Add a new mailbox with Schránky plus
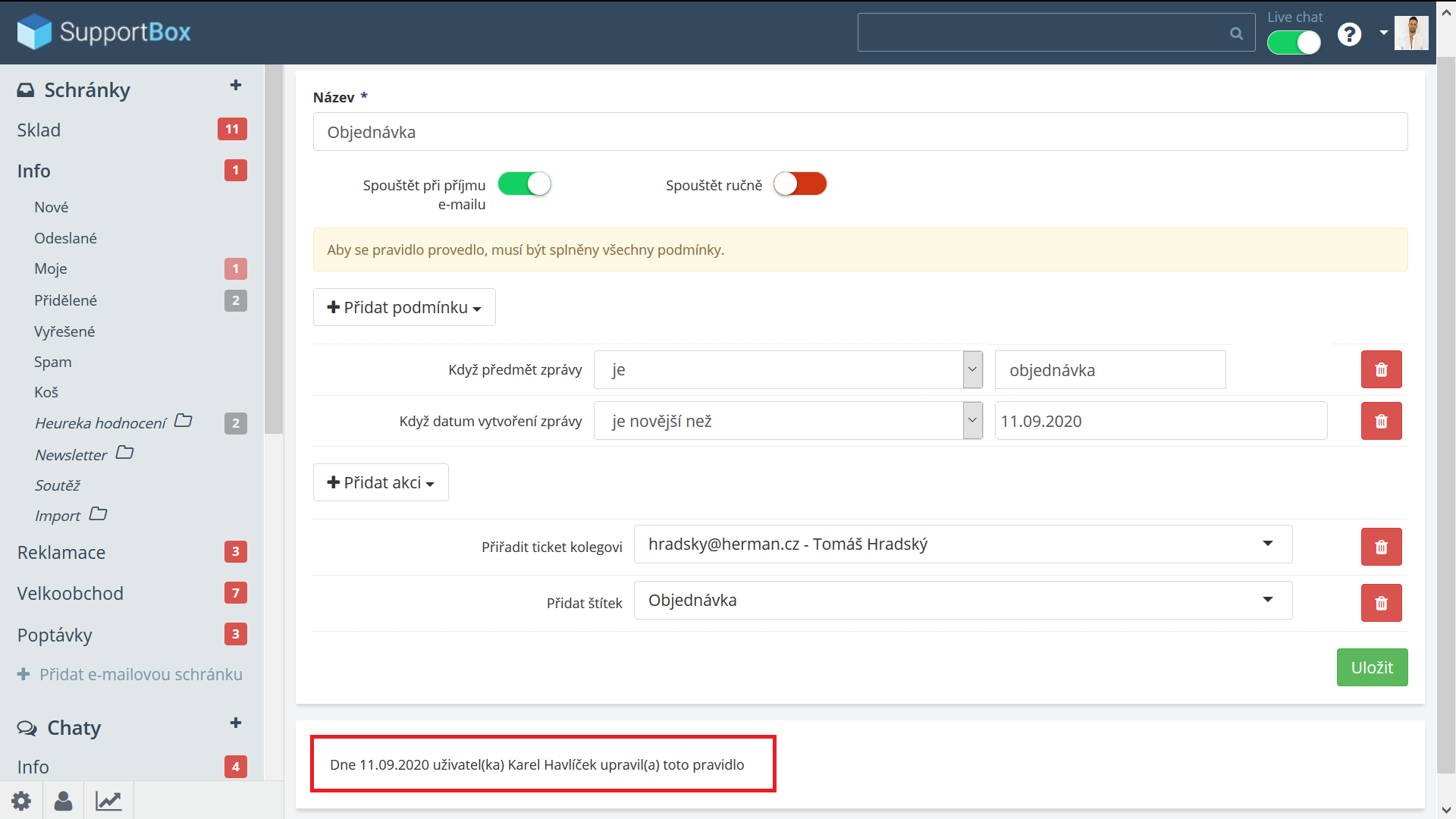This screenshot has height=819, width=1456. tap(236, 85)
